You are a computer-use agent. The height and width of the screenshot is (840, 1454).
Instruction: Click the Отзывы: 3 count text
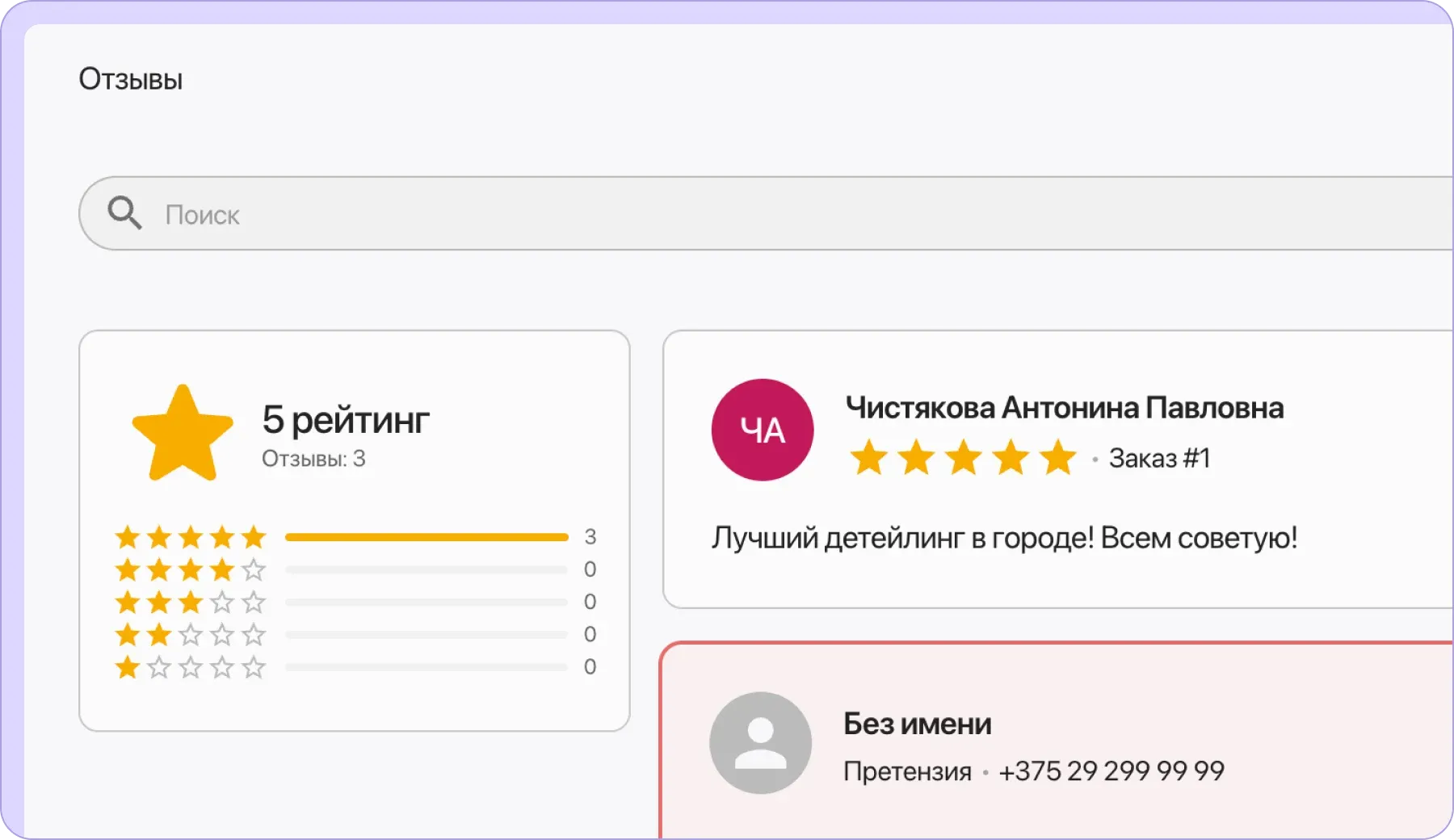click(x=313, y=459)
